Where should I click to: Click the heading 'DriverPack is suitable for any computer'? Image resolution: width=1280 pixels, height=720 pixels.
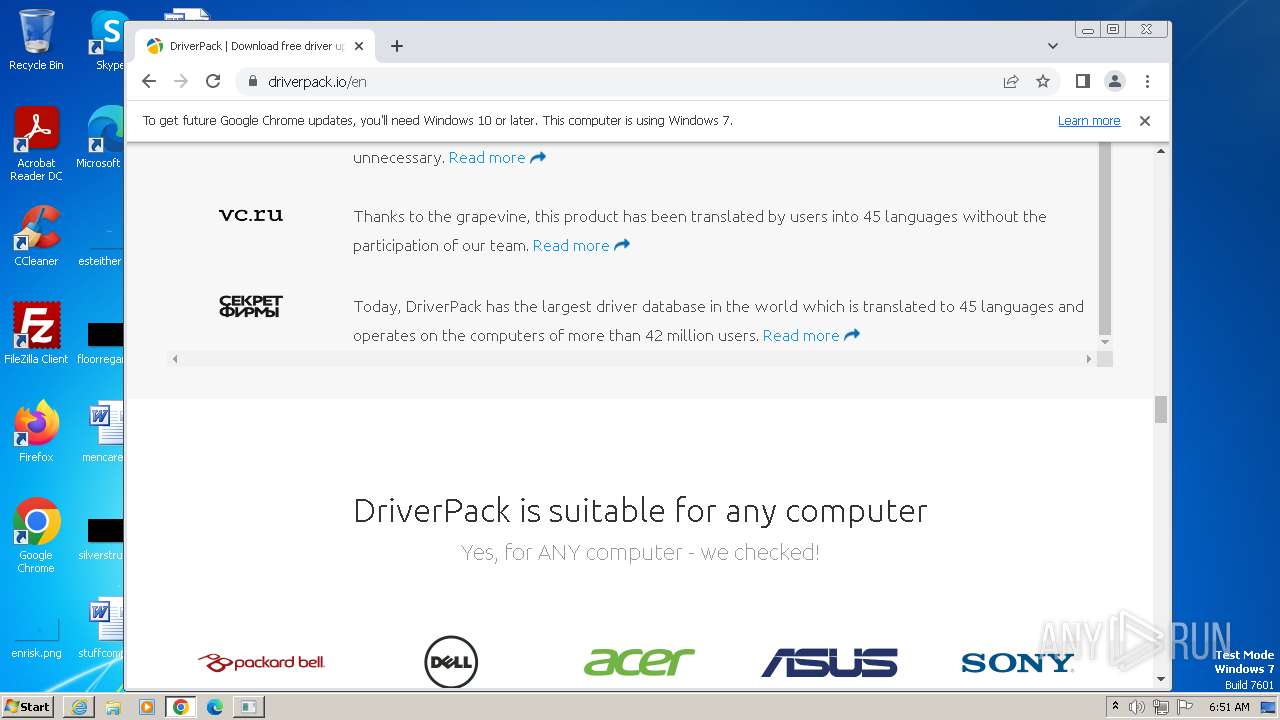(x=640, y=510)
